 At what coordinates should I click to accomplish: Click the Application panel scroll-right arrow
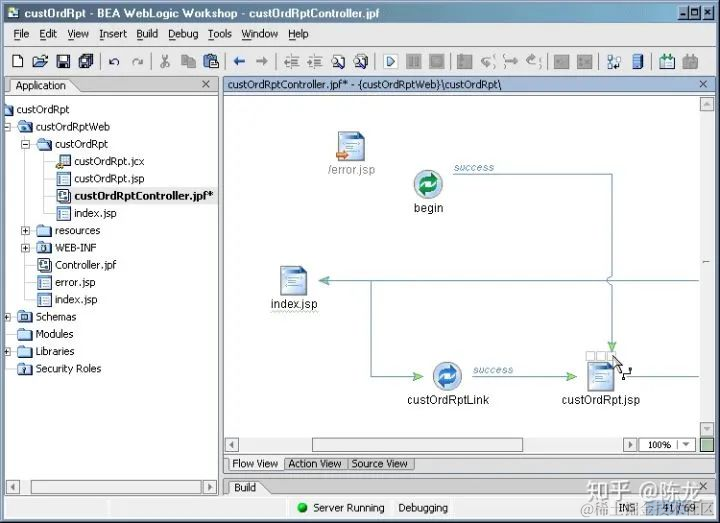(209, 487)
